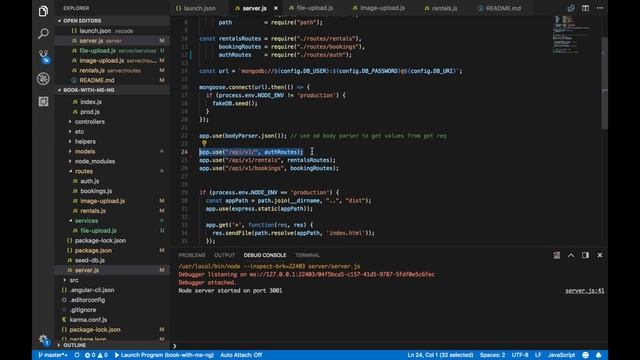
Task: Open the Output panel tab
Action: point(224,255)
